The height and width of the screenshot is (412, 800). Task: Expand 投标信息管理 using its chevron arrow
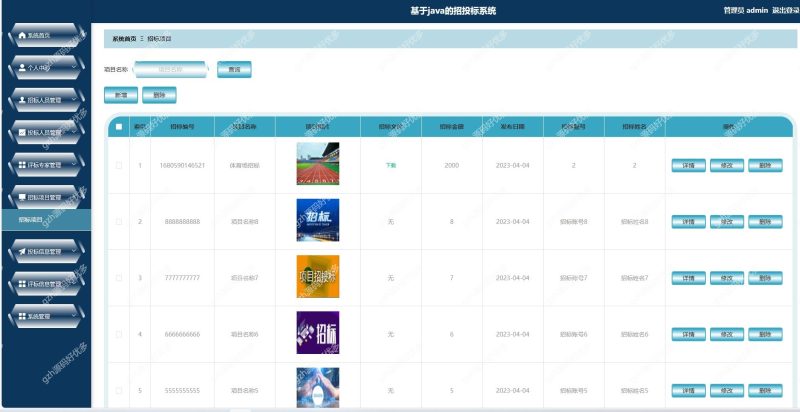click(x=73, y=252)
